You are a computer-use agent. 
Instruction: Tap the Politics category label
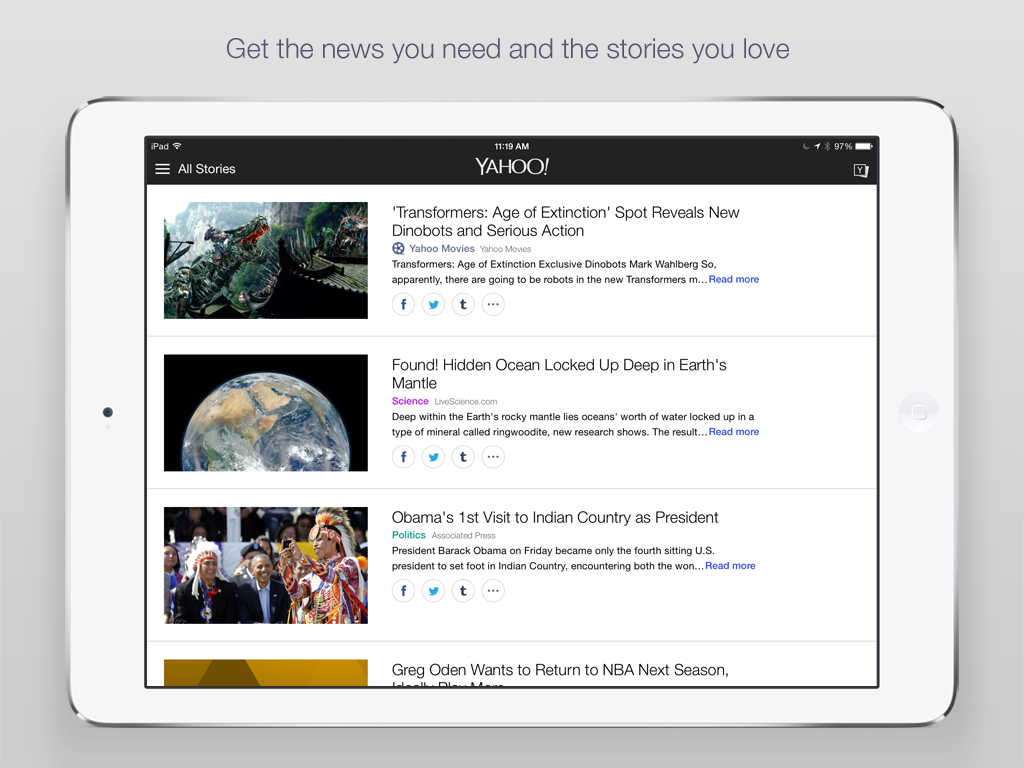coord(409,536)
